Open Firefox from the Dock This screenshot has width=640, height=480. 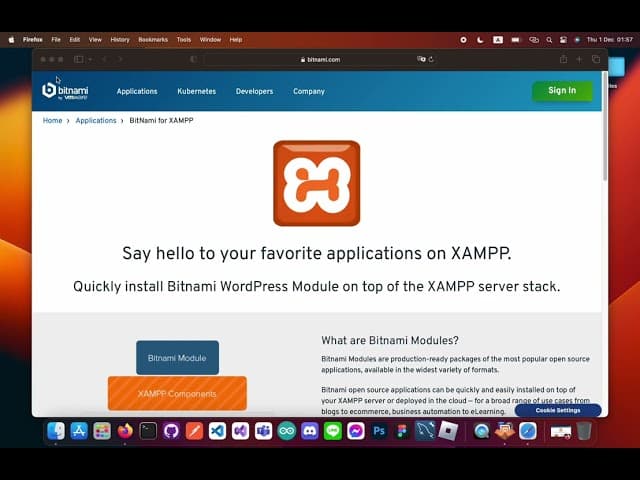[x=125, y=431]
